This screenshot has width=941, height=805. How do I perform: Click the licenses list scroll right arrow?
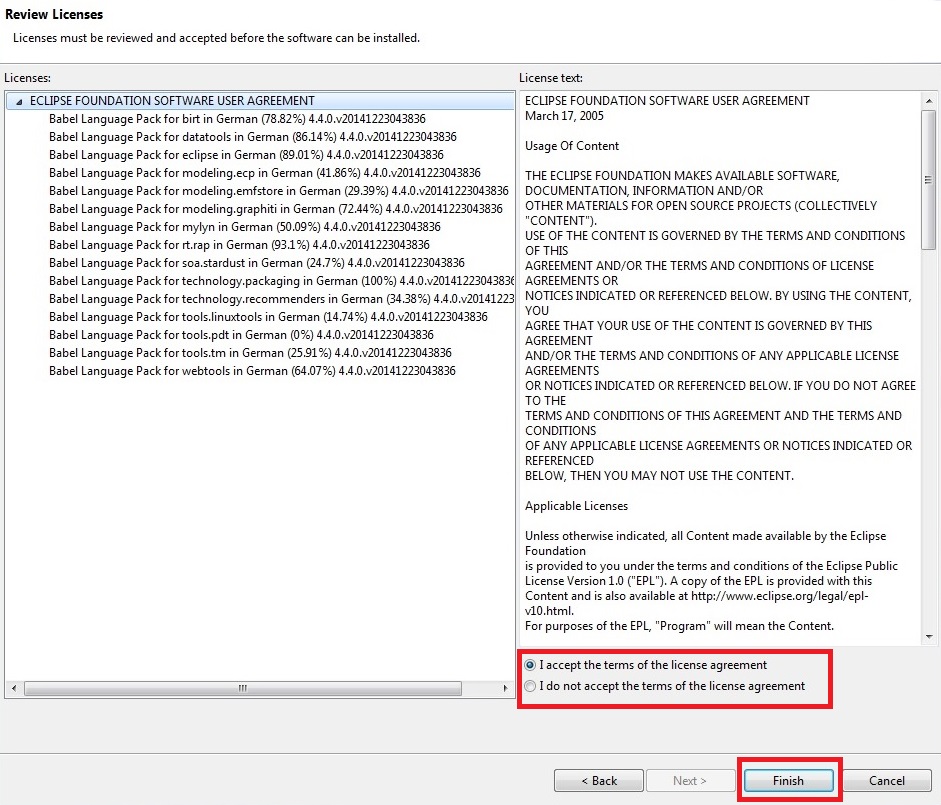[x=505, y=689]
